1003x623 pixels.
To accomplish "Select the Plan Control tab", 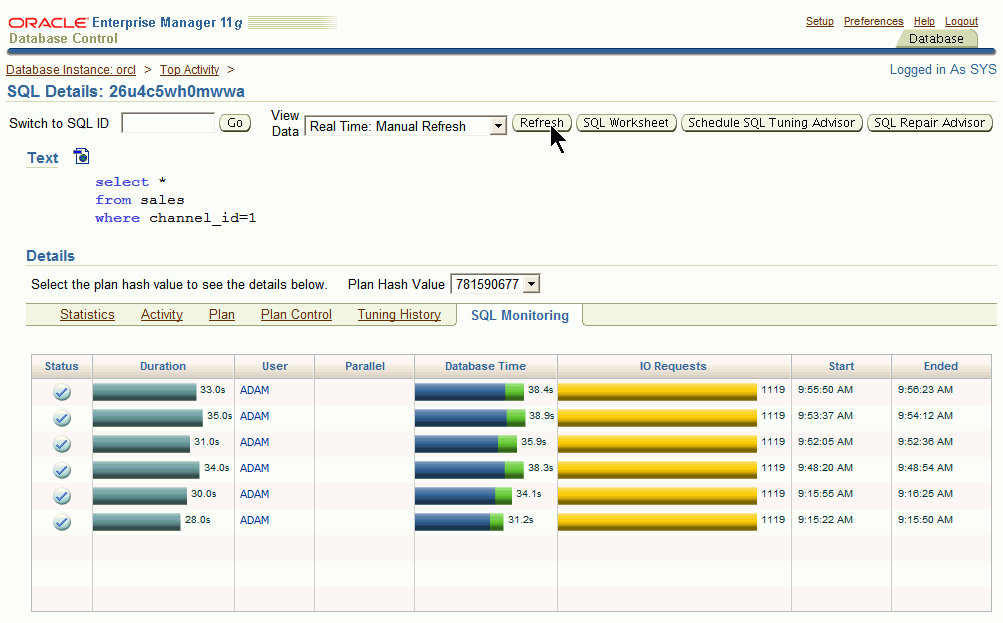I will [x=296, y=314].
